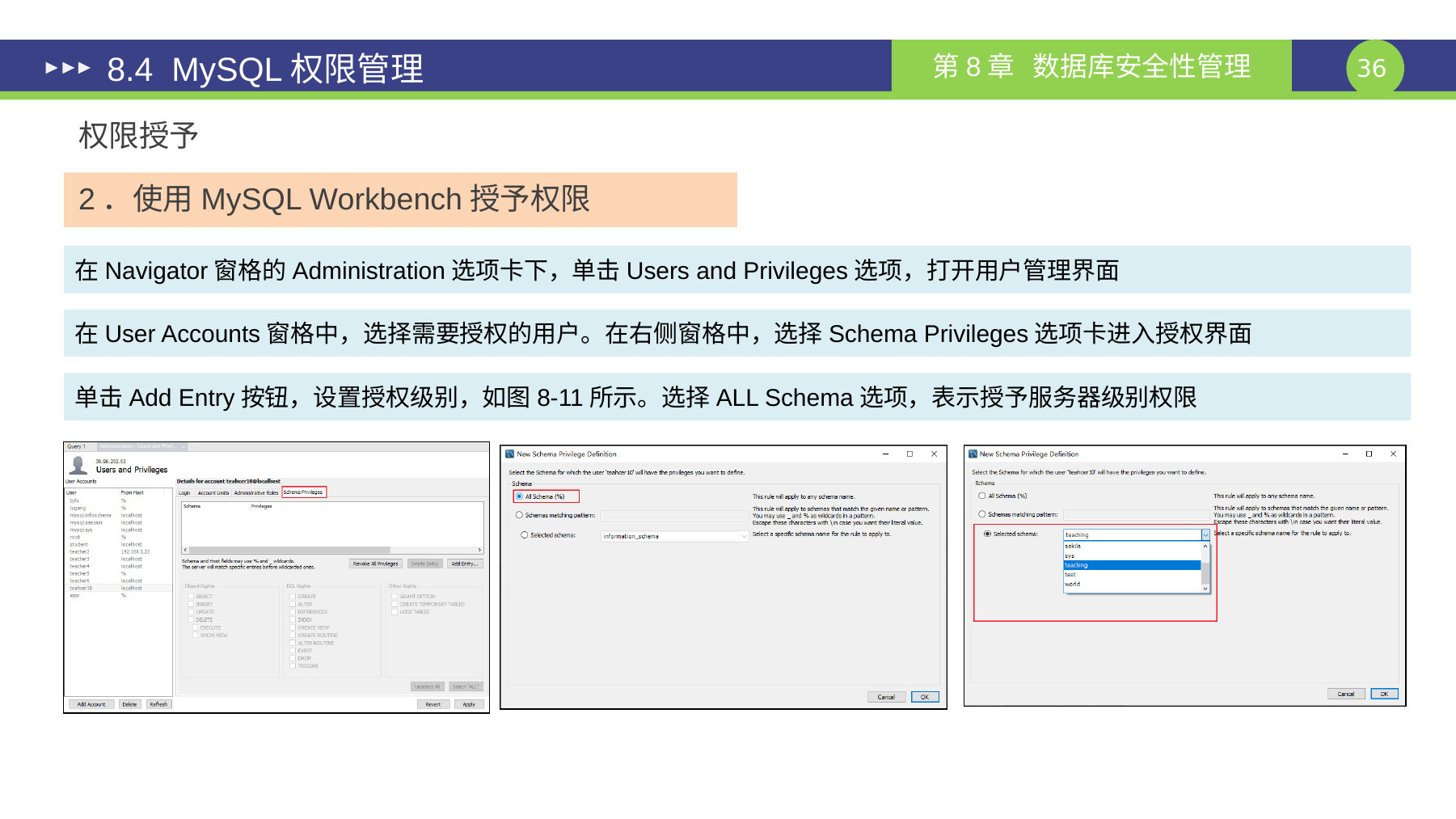Open the Login tab of account details
Screen dimensions: 1456x819
pyautogui.click(x=184, y=492)
